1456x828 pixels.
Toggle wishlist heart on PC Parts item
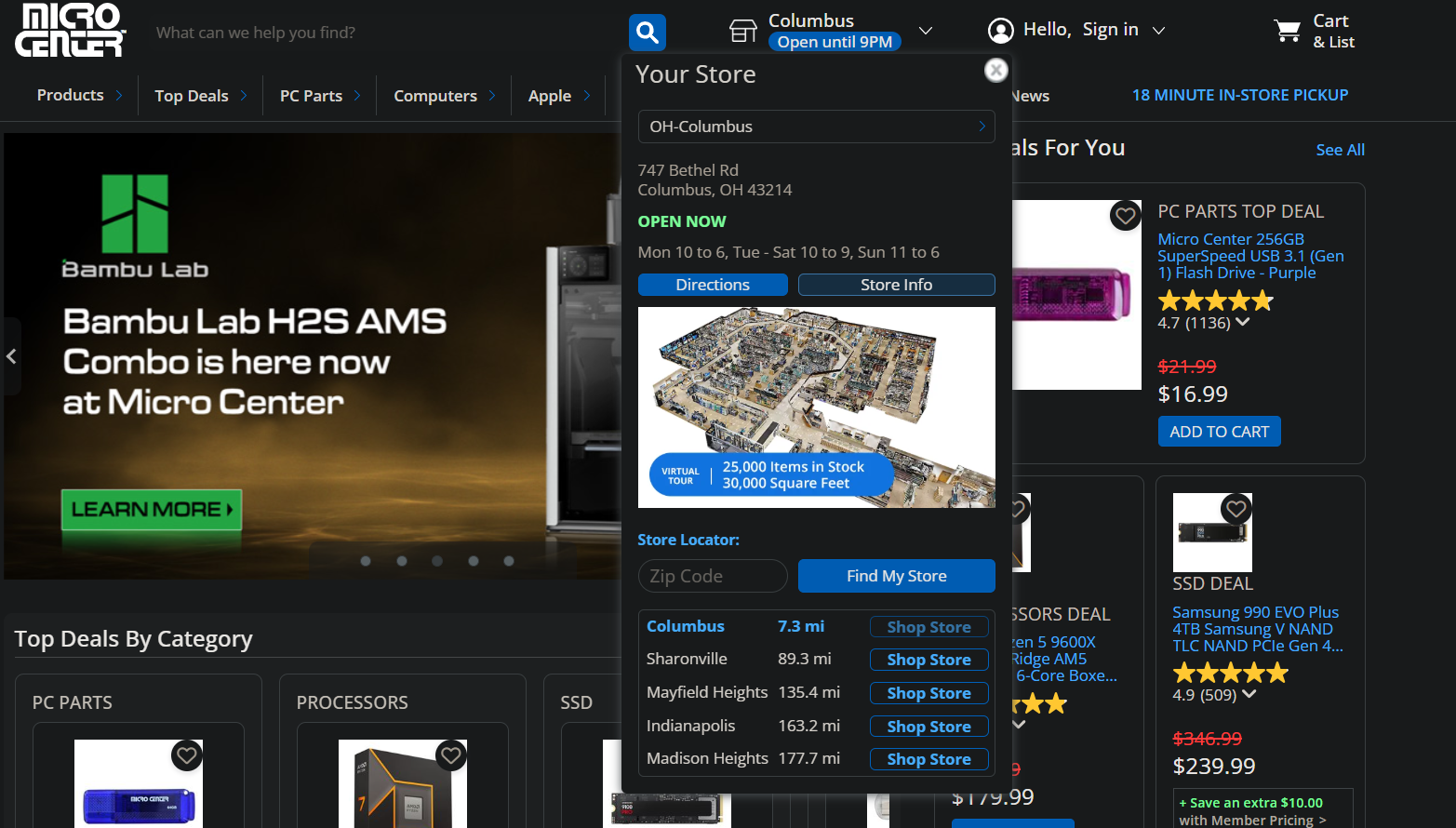187,755
